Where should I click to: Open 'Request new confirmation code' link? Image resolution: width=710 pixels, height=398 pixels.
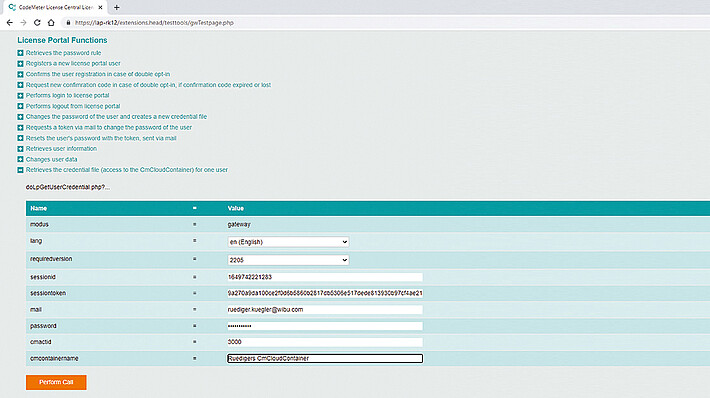[x=148, y=85]
